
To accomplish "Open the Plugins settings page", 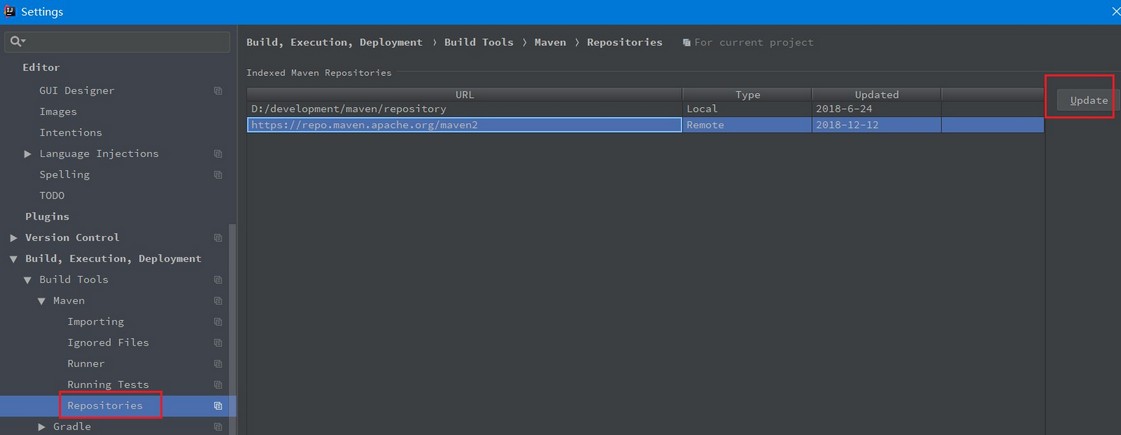I will pos(47,216).
